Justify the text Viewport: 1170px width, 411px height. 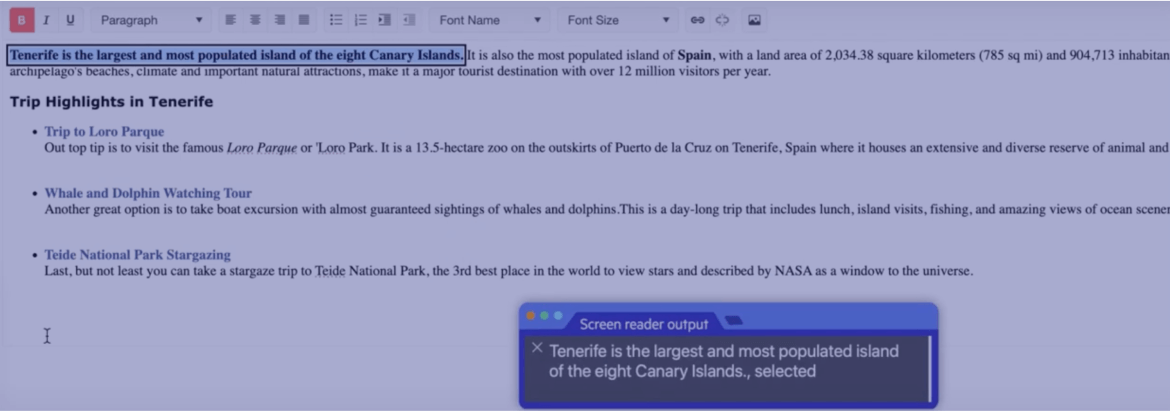(x=304, y=20)
